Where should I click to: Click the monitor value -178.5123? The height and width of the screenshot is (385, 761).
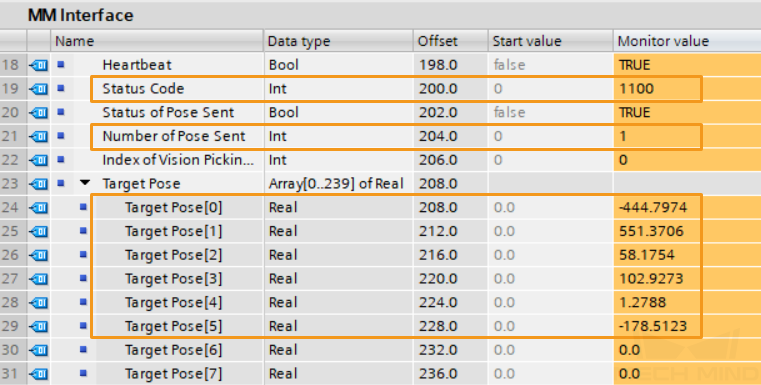click(653, 327)
